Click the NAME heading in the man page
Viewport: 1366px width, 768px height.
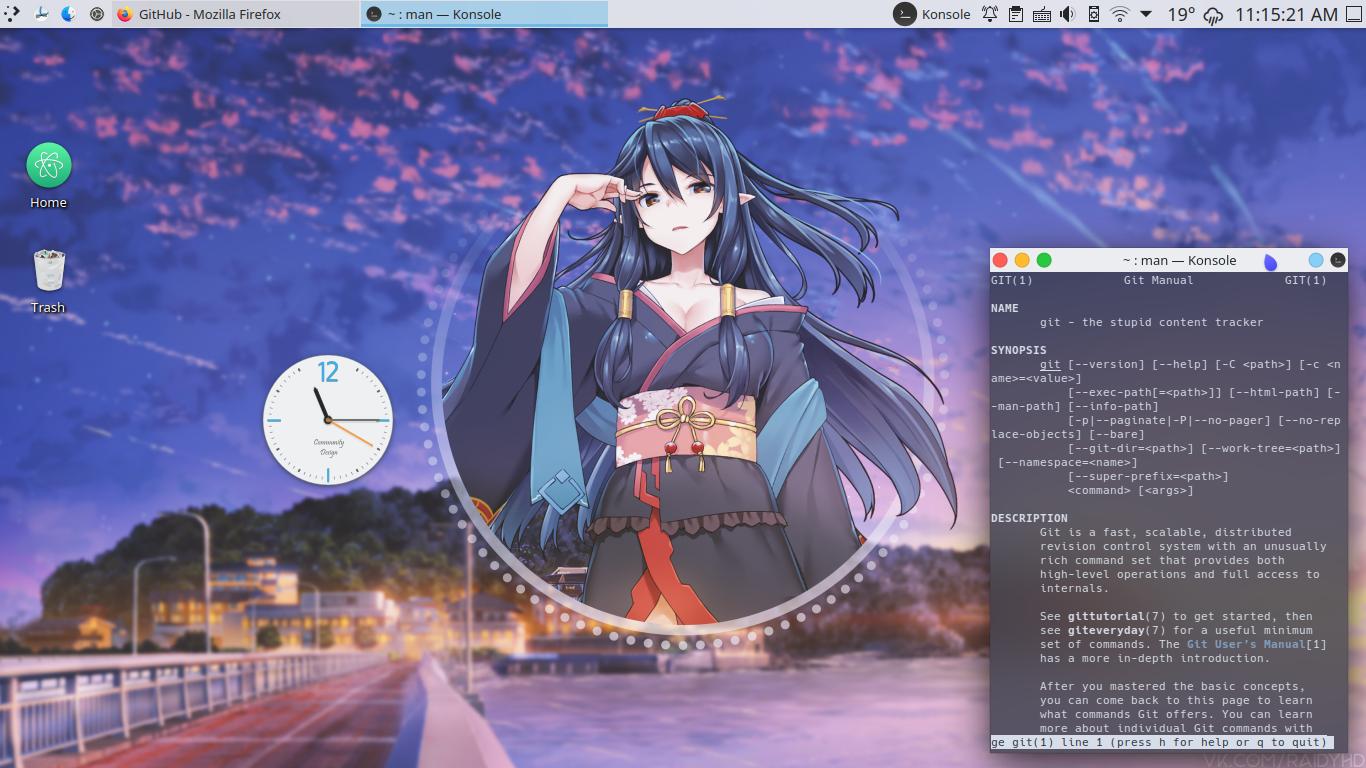(1005, 308)
